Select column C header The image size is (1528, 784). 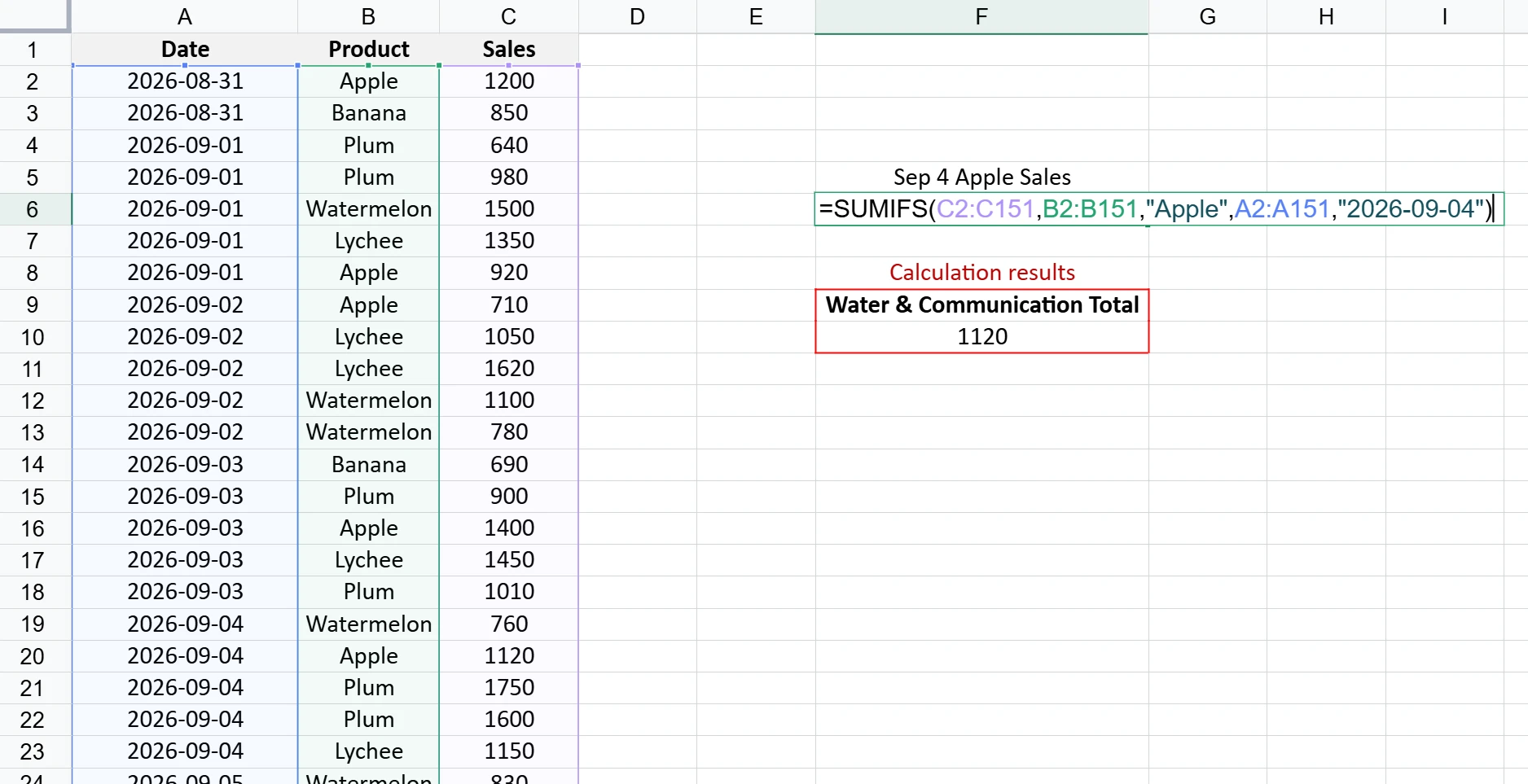tap(509, 16)
